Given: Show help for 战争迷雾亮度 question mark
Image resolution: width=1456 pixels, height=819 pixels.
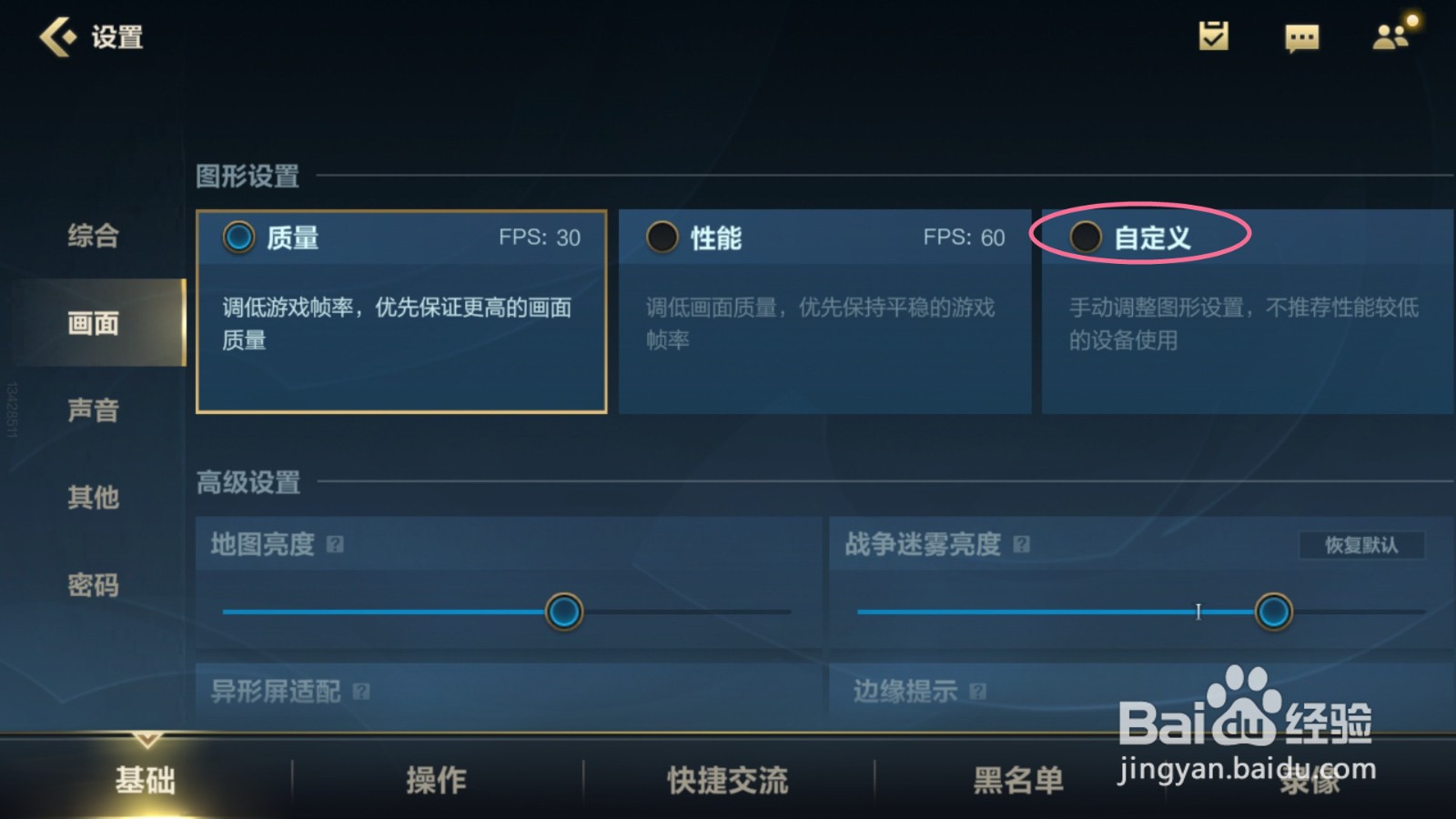Looking at the screenshot, I should [1021, 544].
